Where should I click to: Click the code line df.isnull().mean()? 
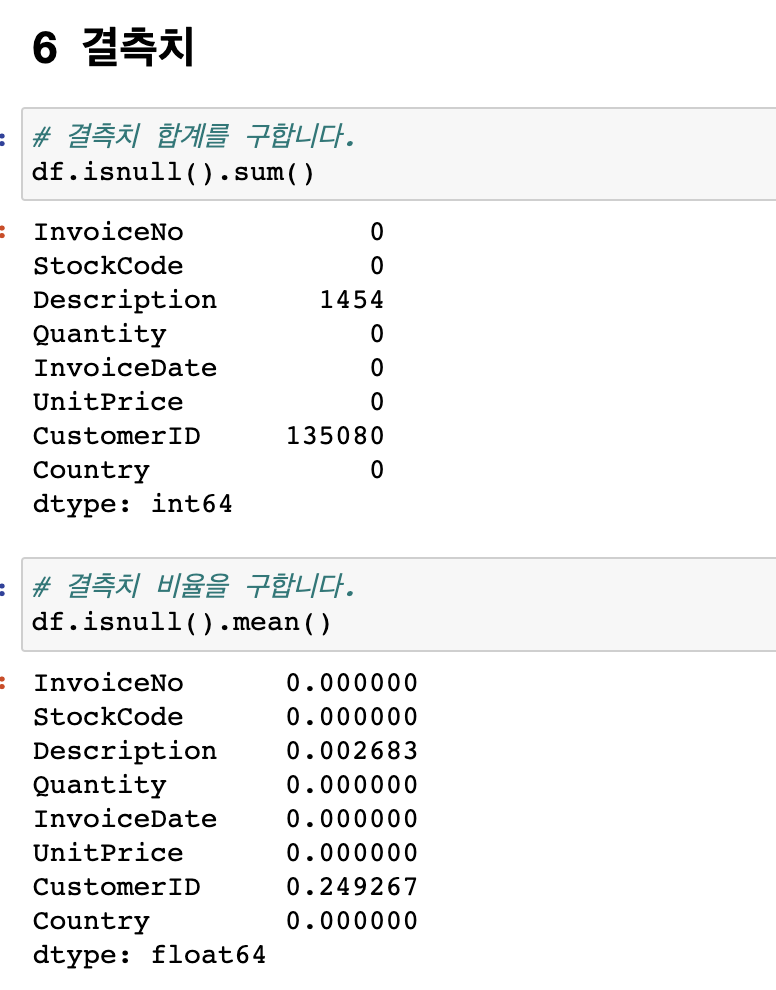tap(181, 623)
